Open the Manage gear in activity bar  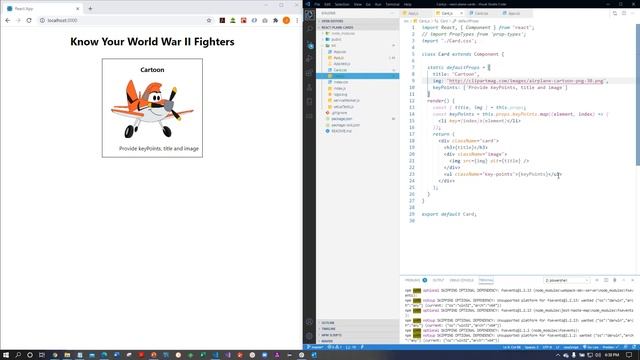tap(309, 336)
